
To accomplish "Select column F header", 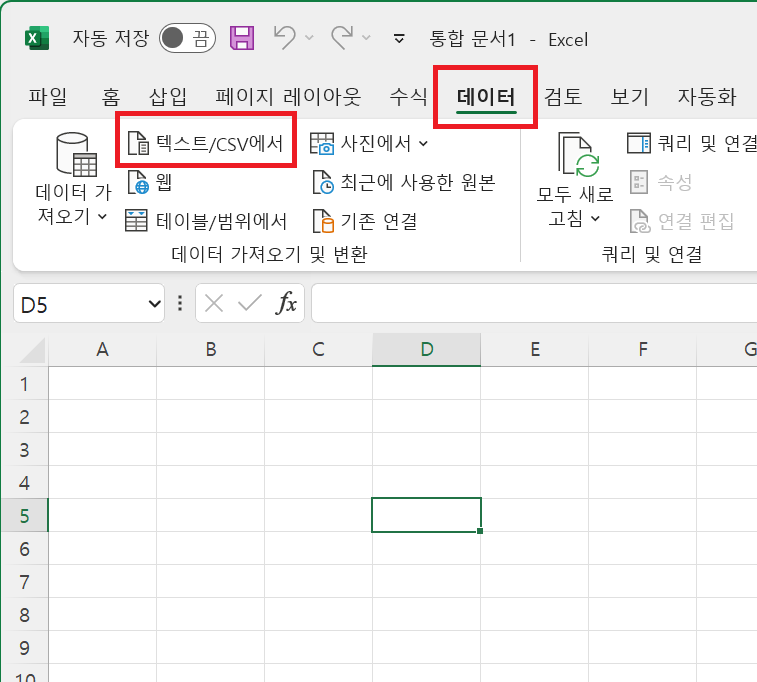I will point(643,349).
